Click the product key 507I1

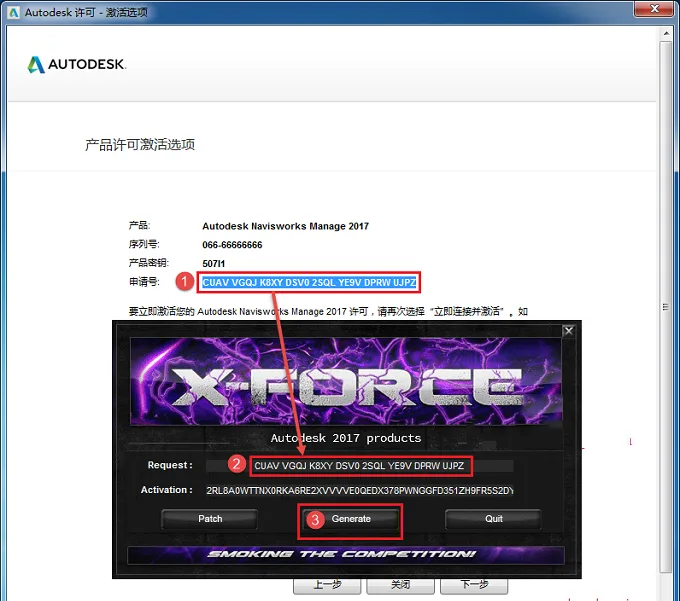tap(213, 264)
